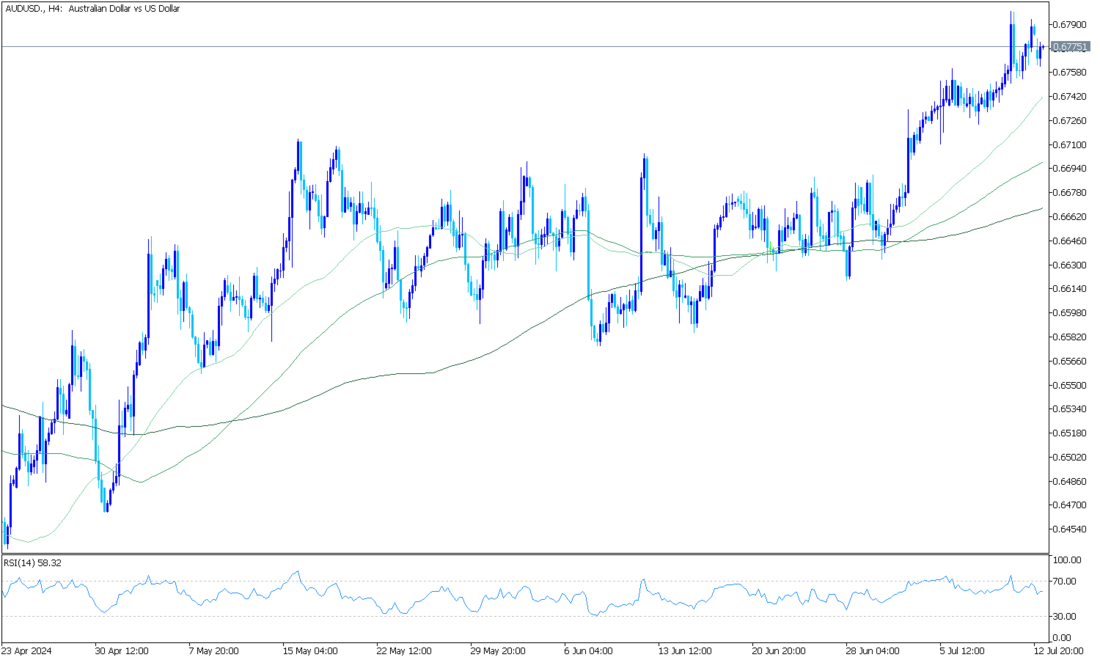Click the 0.67900 price axis label
1100x660 pixels.
click(1070, 25)
